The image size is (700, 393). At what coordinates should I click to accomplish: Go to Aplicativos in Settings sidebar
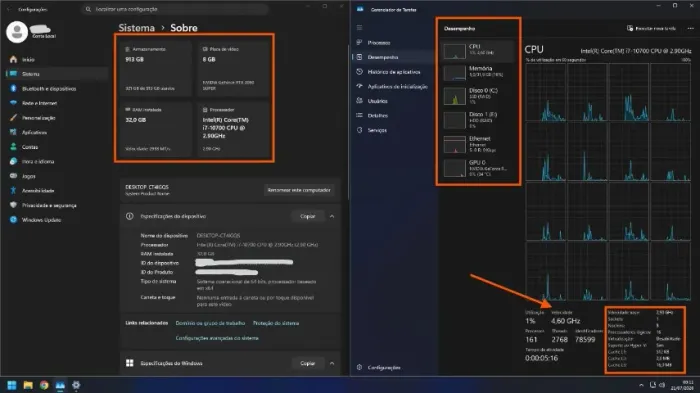pos(34,133)
